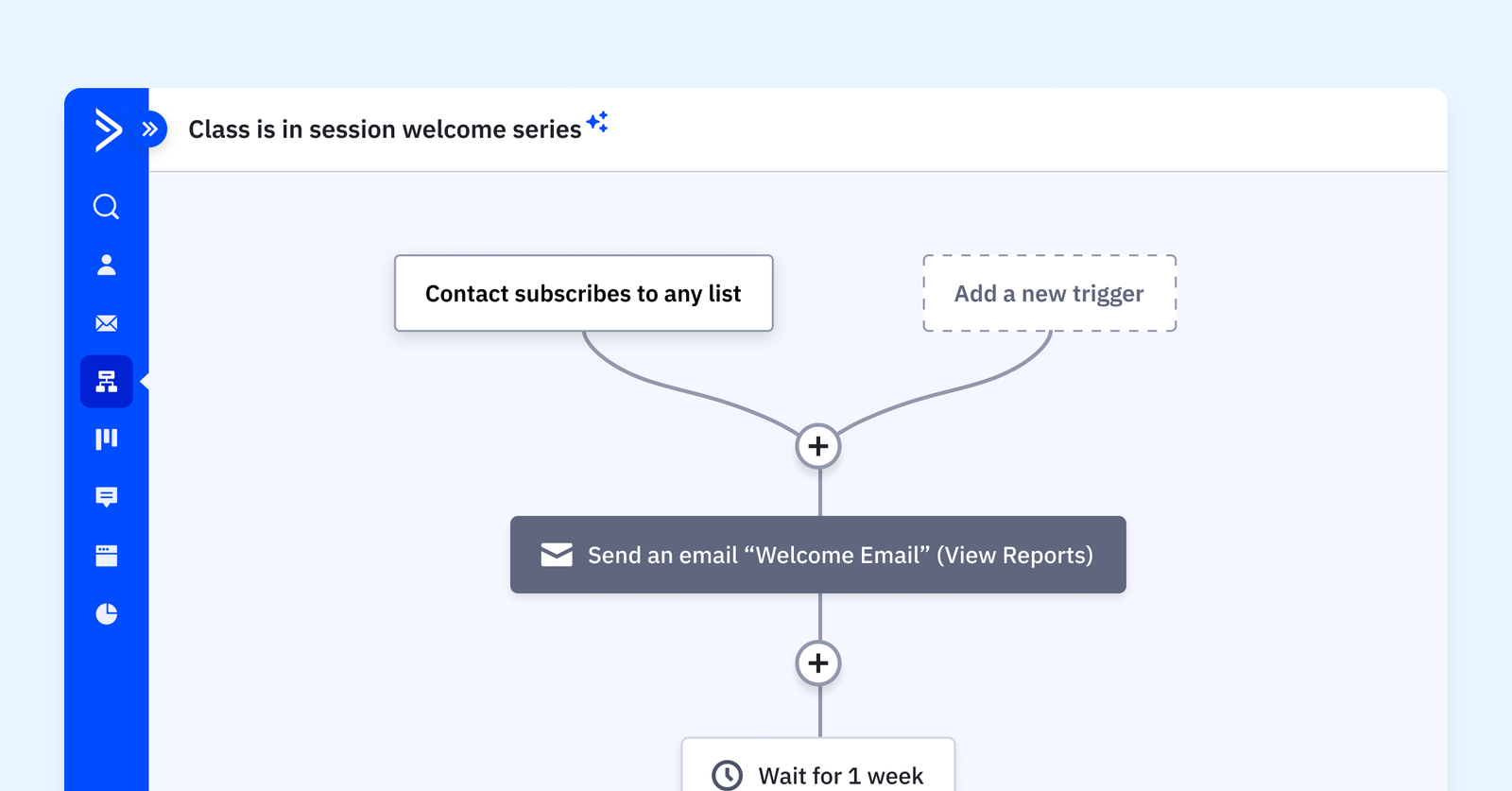Image resolution: width=1512 pixels, height=791 pixels.
Task: Add a step after Welcome Email
Action: coord(818,663)
